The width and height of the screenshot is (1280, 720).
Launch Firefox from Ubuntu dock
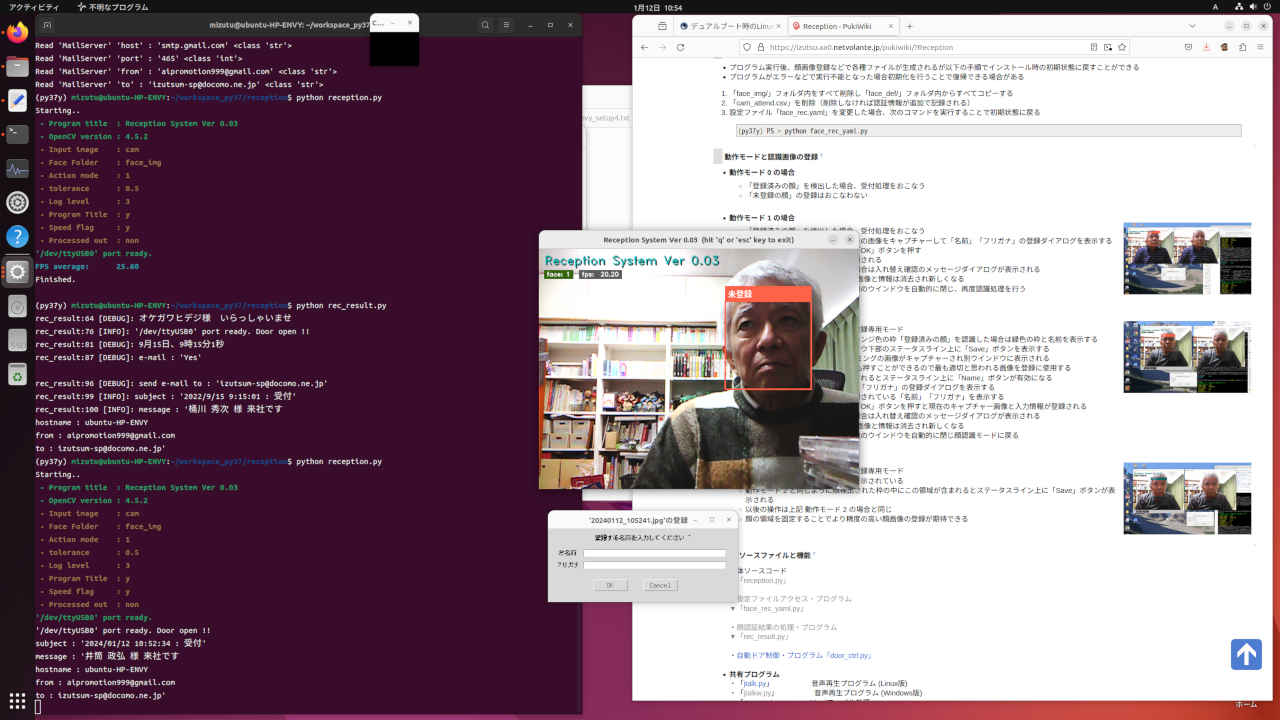pos(17,32)
